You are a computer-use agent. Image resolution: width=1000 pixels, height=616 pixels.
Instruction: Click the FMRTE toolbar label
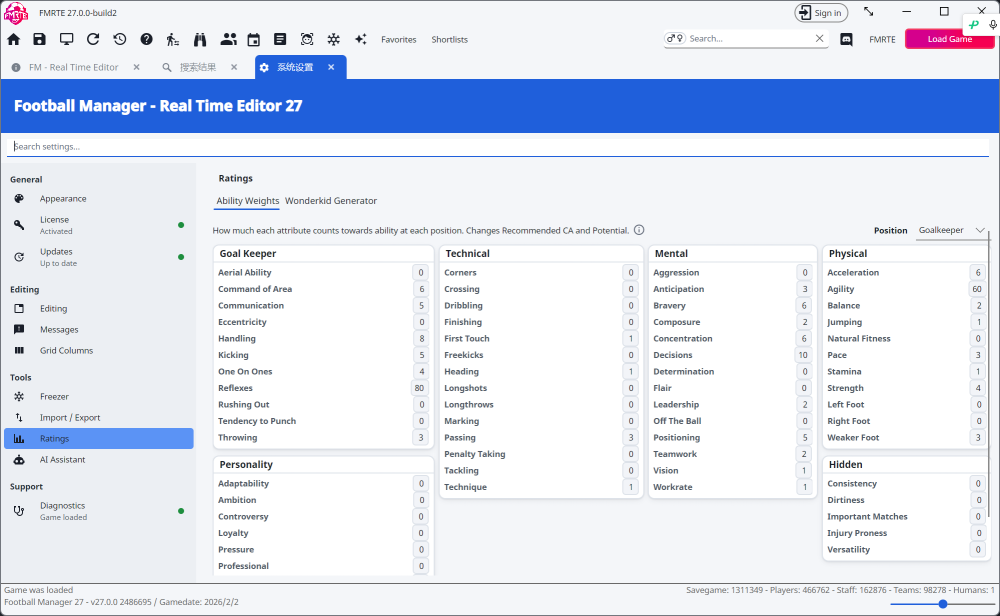pyautogui.click(x=882, y=40)
